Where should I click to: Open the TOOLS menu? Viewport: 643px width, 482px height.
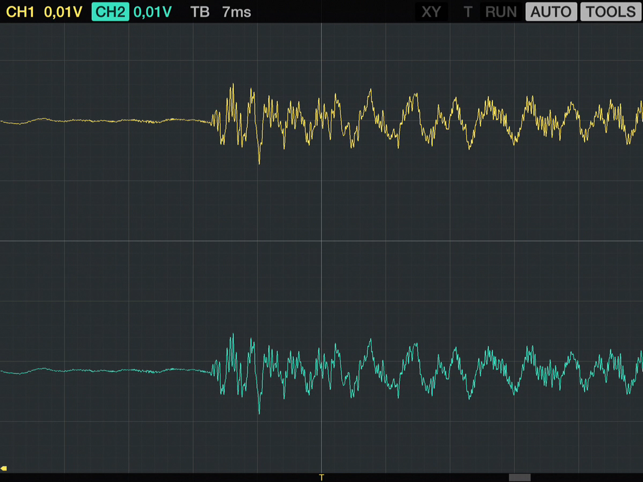(611, 11)
